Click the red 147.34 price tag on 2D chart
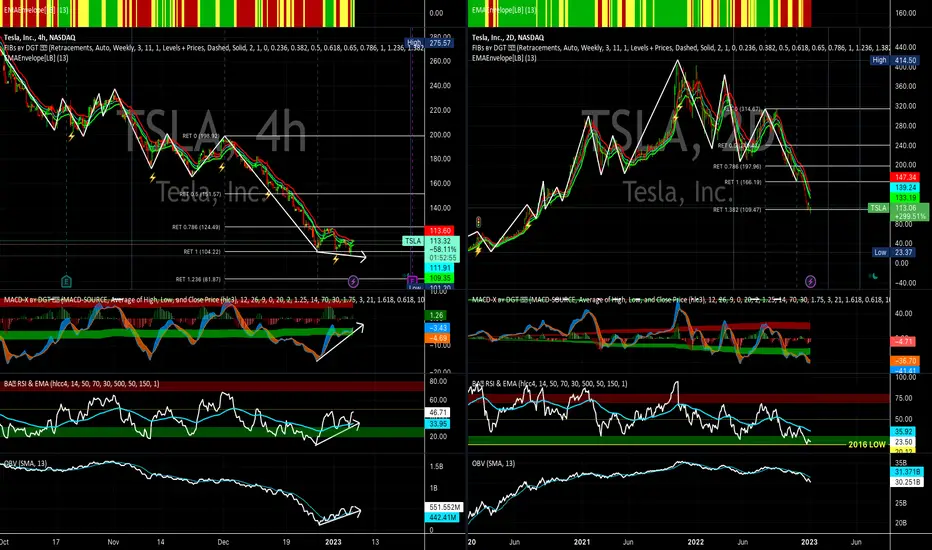932x550 pixels. 905,177
